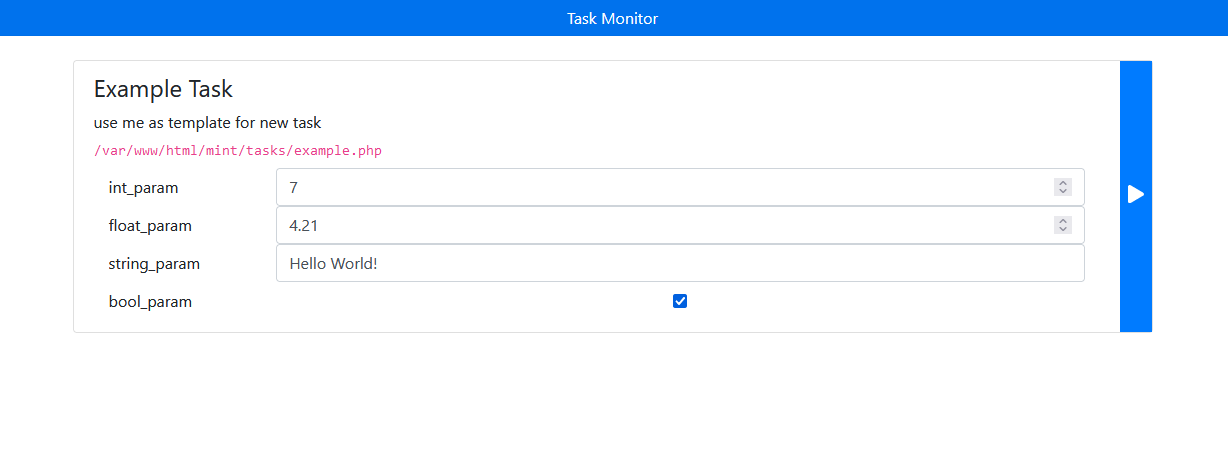Select the Hello World! text field
The width and height of the screenshot is (1228, 474).
pos(680,263)
